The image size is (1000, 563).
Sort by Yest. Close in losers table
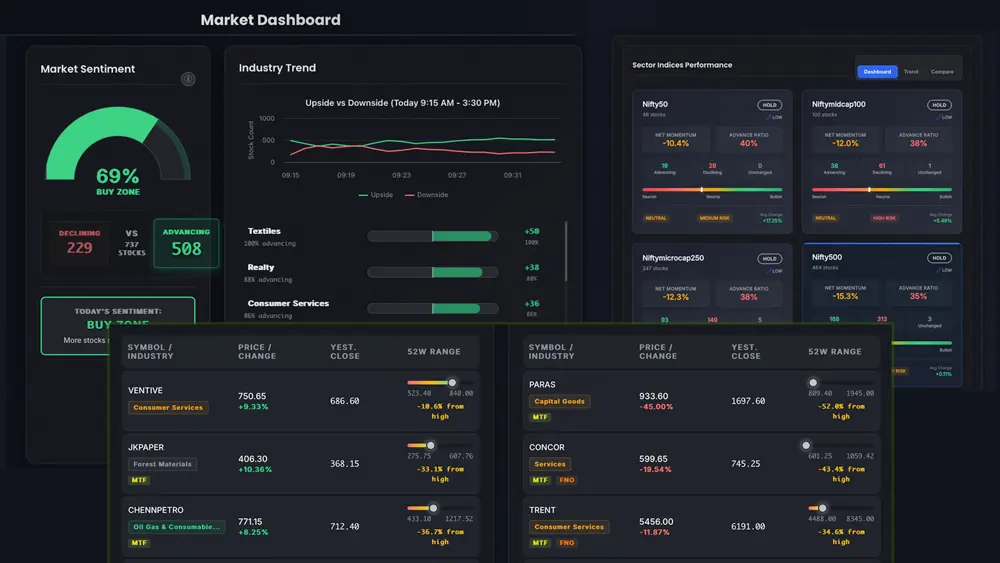(746, 351)
